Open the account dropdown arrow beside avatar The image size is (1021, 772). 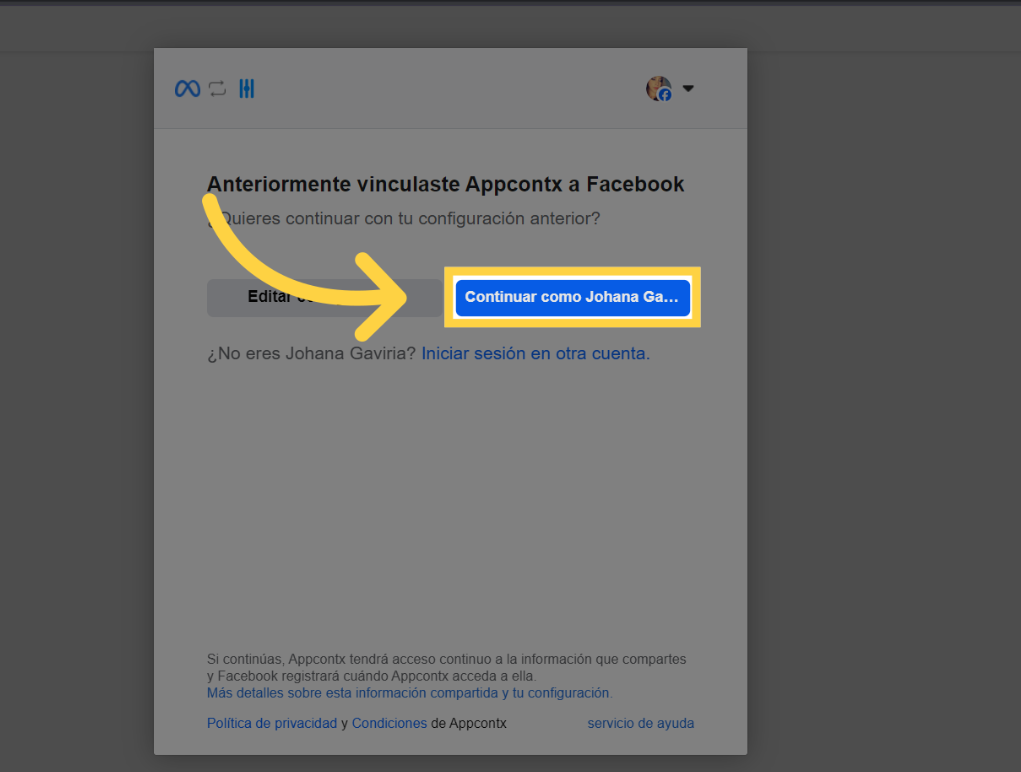click(x=688, y=89)
